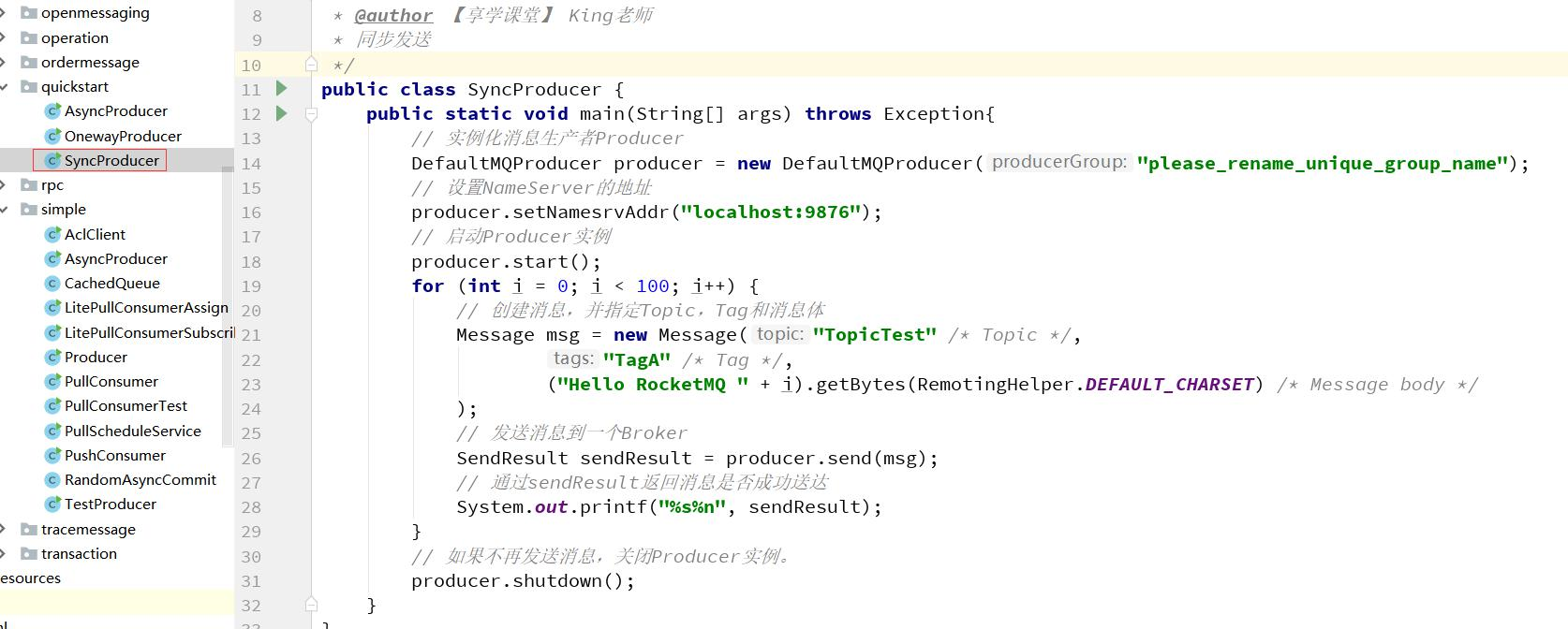The width and height of the screenshot is (1568, 629).
Task: Select SyncProducer in the project tree
Action: click(x=111, y=161)
